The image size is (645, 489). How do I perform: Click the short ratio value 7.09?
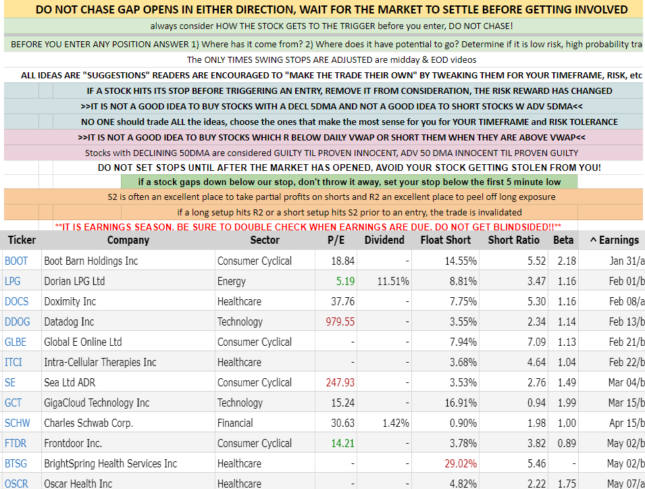click(536, 342)
